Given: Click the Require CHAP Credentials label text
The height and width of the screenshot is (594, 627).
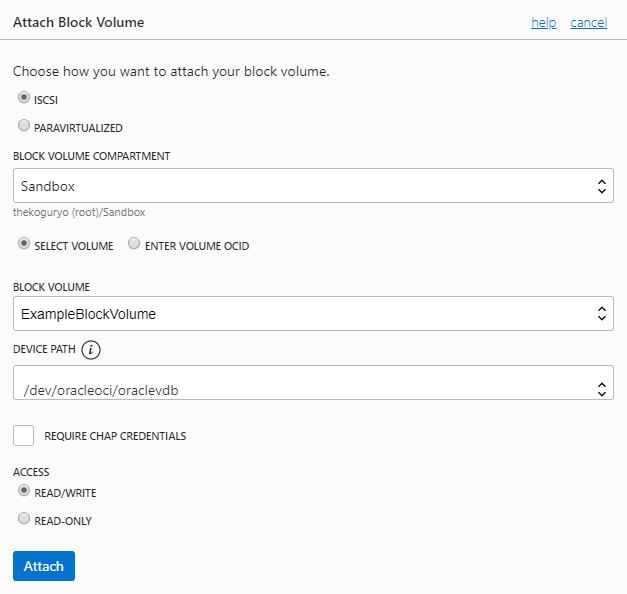Looking at the screenshot, I should (115, 436).
